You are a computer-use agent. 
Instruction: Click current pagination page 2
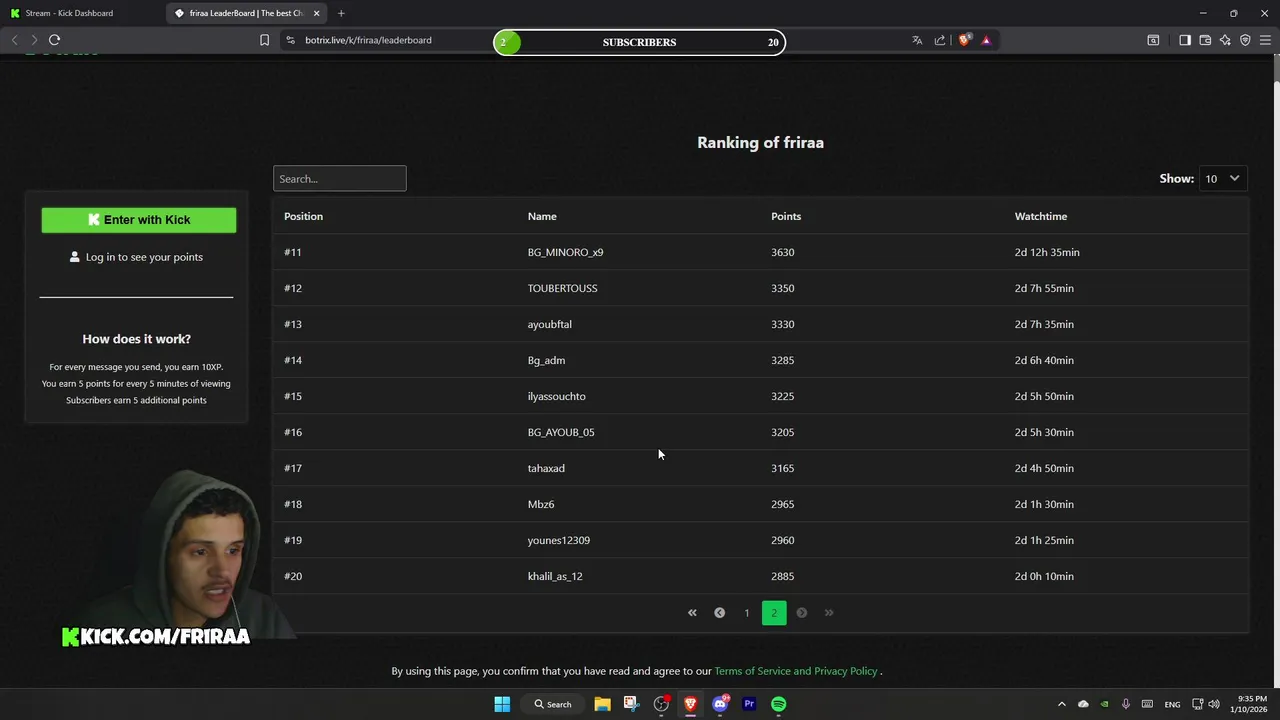pos(774,612)
